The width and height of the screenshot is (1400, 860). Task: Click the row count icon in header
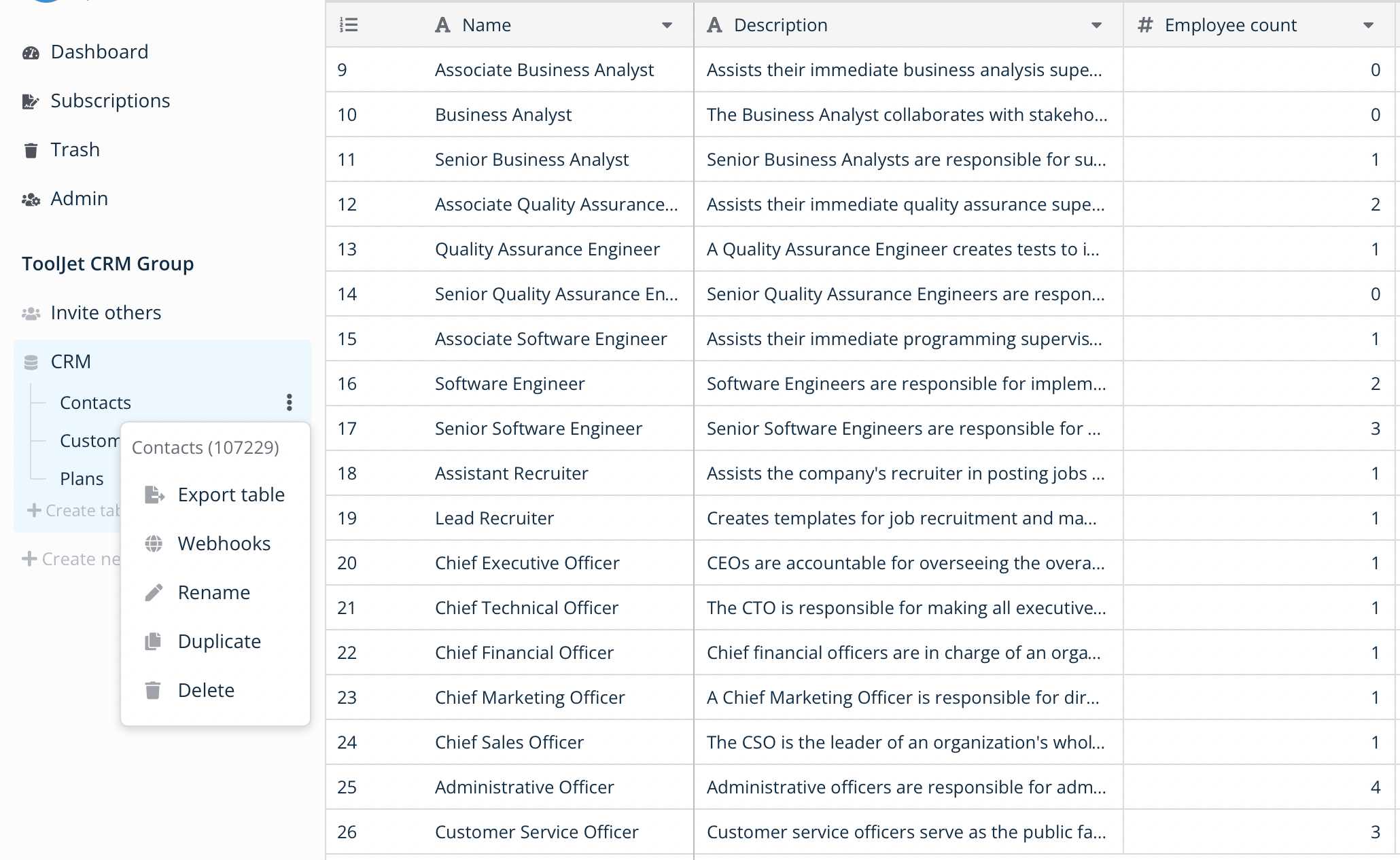click(x=349, y=25)
